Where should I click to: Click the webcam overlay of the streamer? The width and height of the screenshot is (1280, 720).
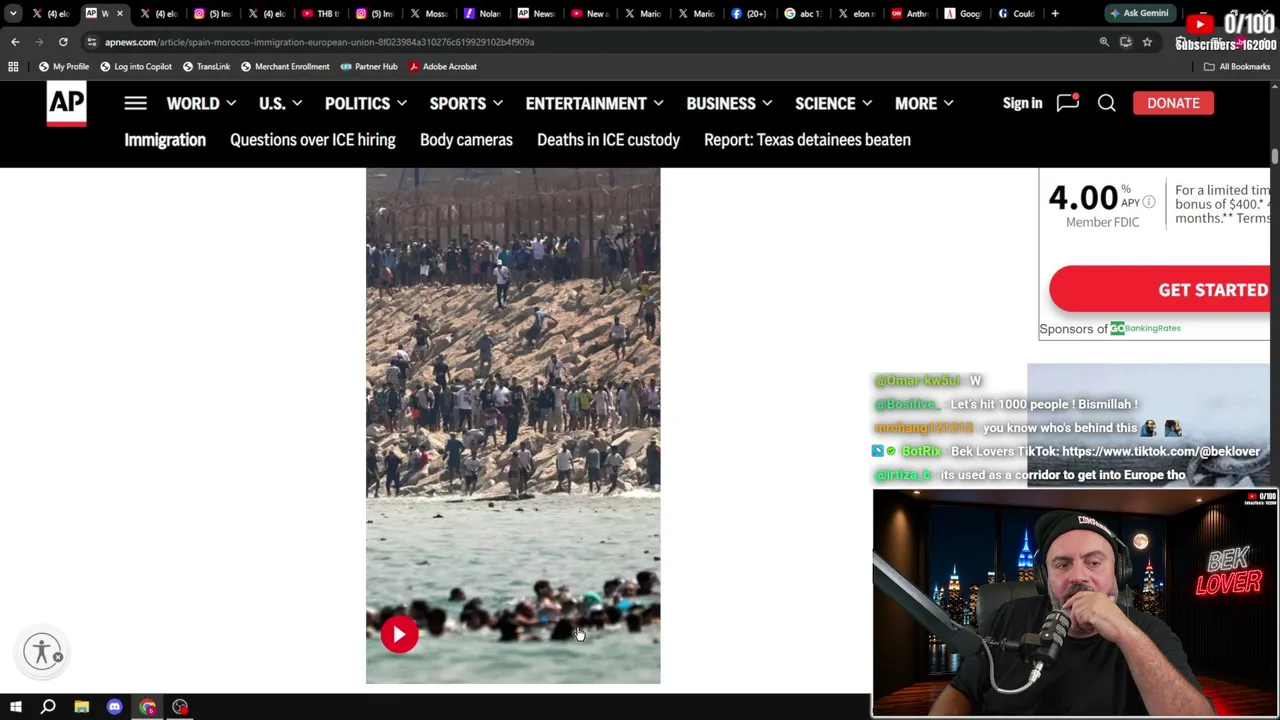[1075, 603]
